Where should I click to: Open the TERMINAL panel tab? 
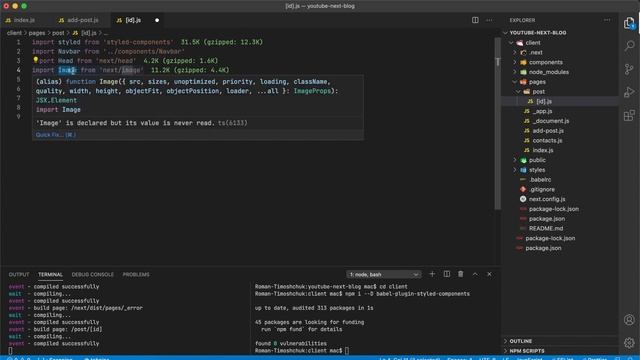(x=50, y=274)
